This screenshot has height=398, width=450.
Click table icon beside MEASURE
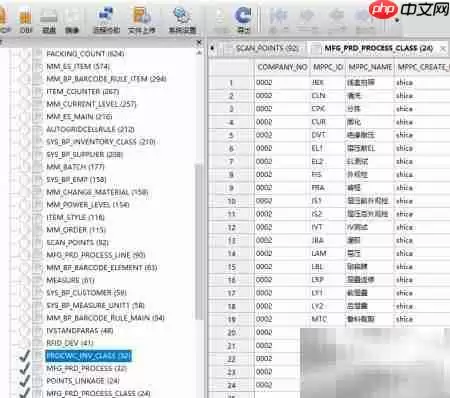38,280
